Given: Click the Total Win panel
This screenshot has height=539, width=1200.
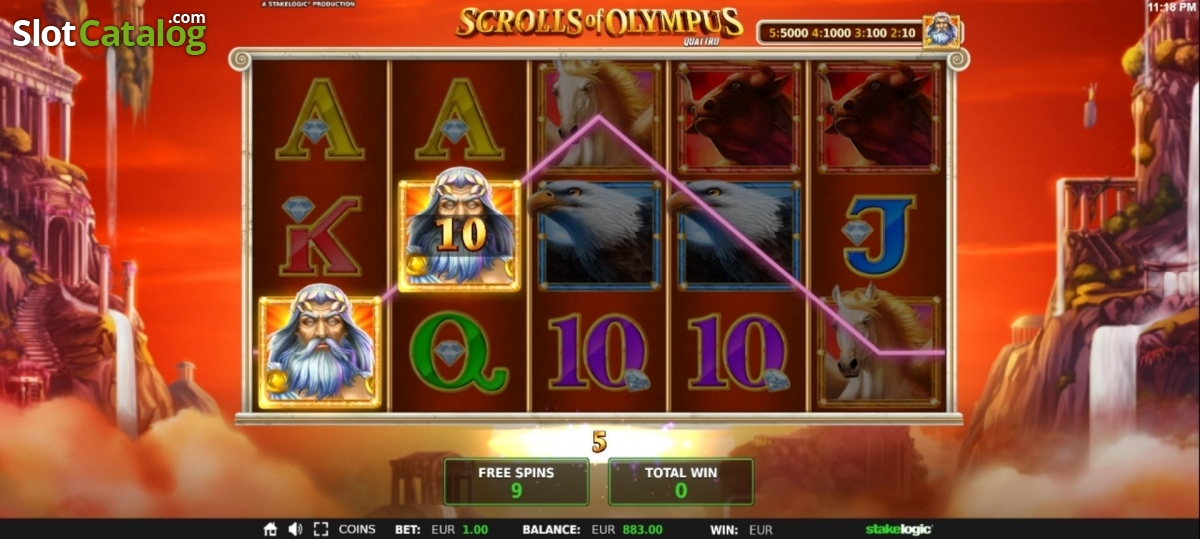Looking at the screenshot, I should pyautogui.click(x=680, y=482).
